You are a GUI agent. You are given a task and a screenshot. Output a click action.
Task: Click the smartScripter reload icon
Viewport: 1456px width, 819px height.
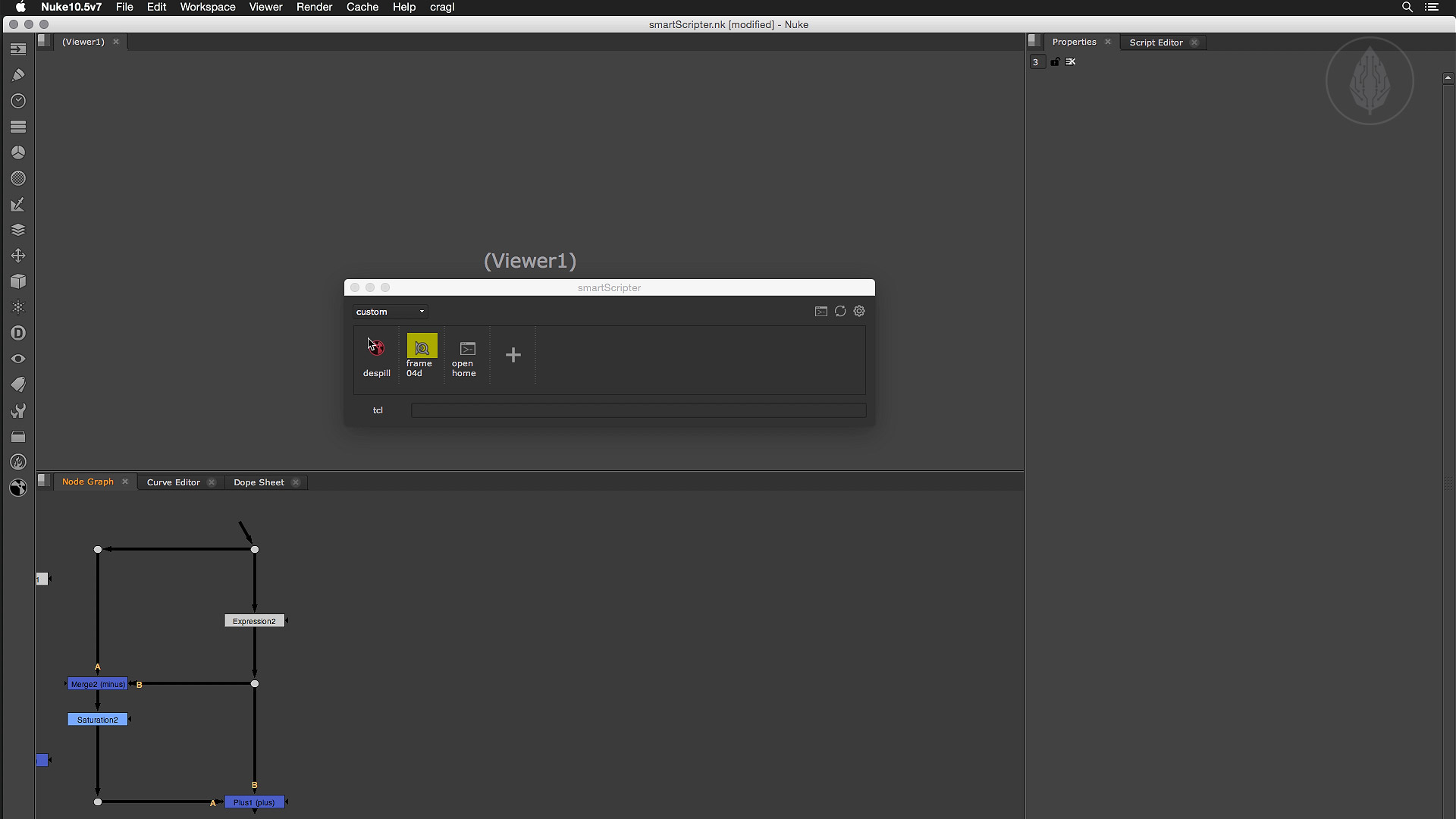point(840,312)
